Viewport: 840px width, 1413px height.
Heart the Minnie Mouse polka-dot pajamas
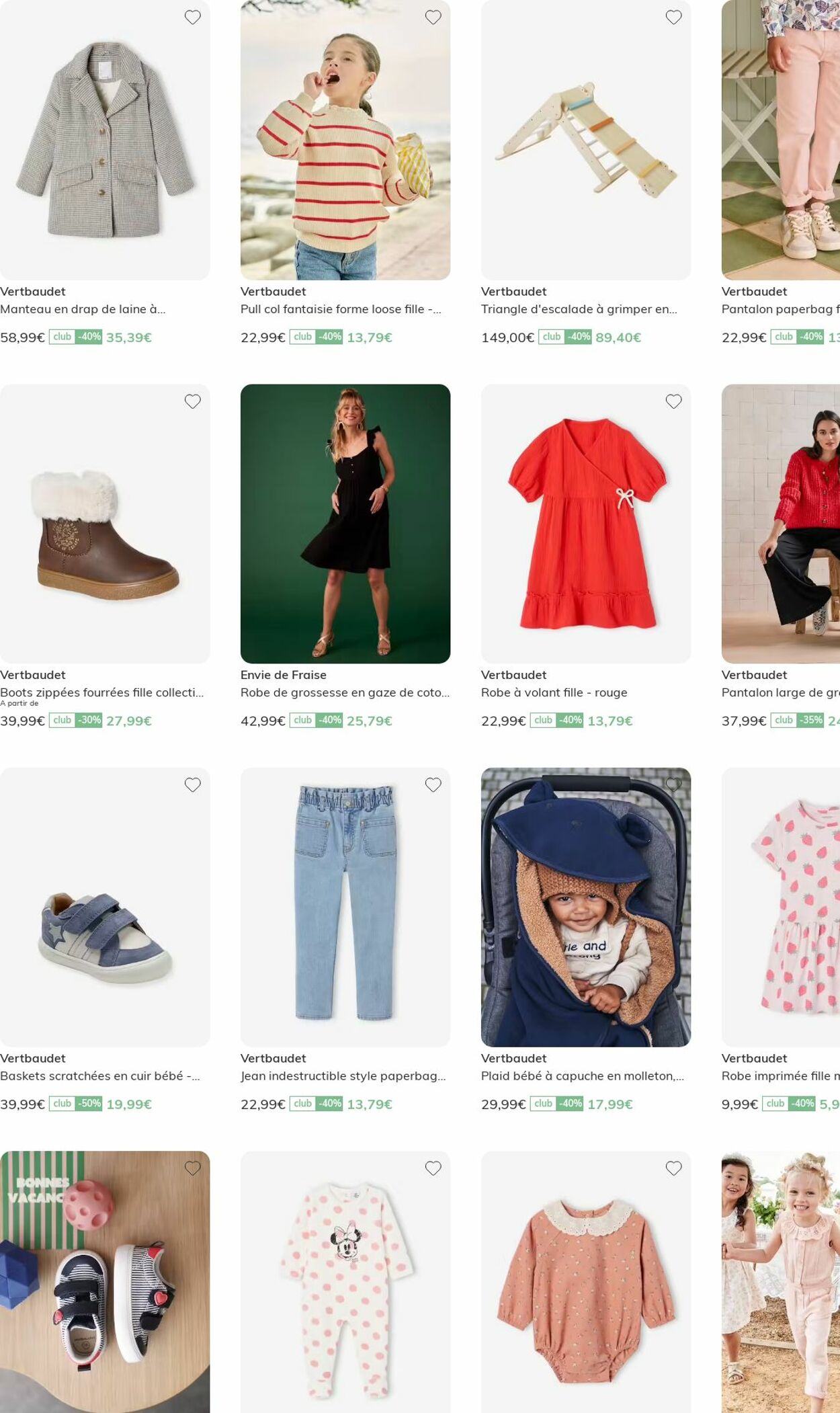pyautogui.click(x=433, y=1168)
